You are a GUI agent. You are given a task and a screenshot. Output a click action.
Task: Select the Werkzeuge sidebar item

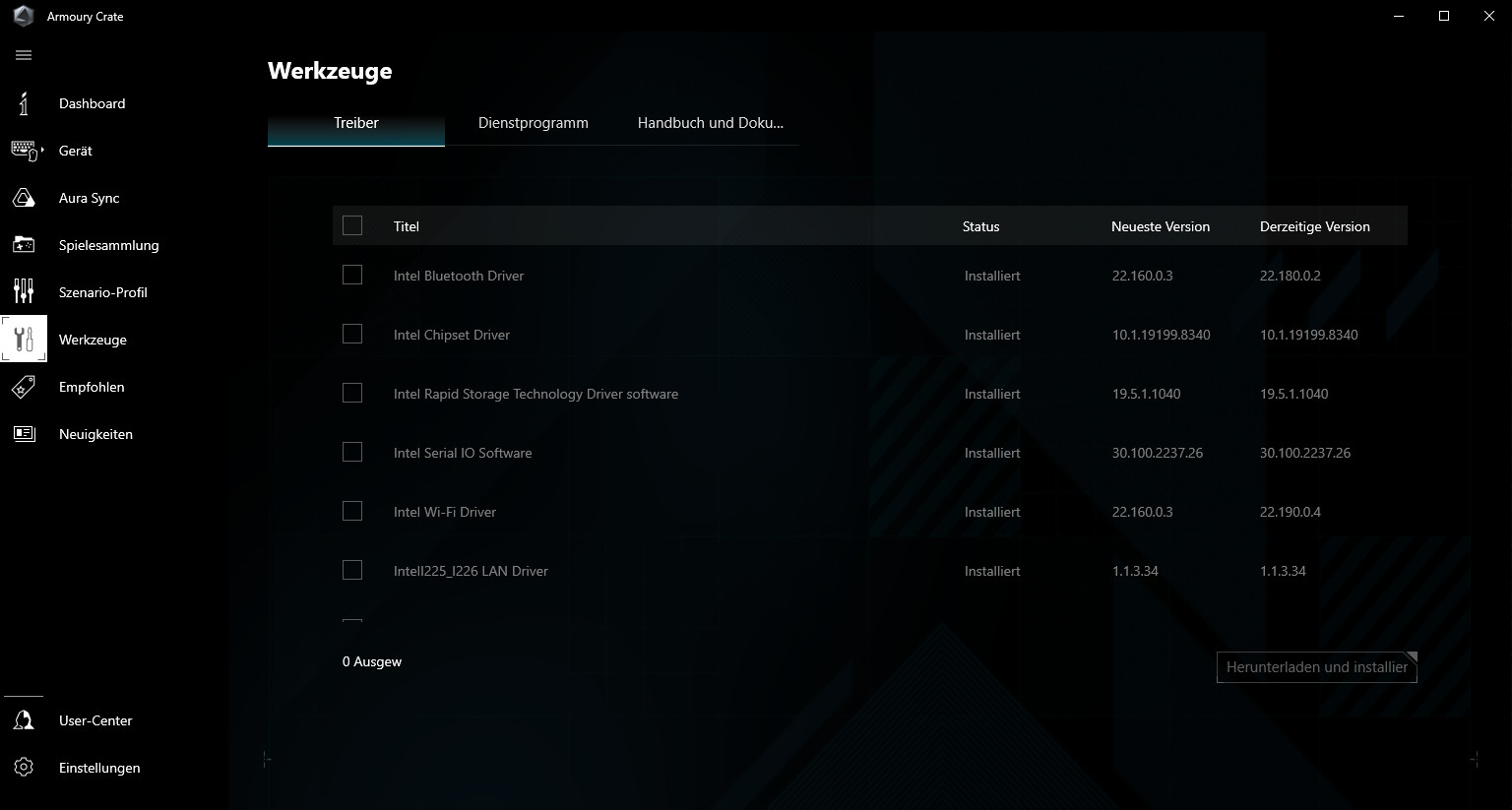tap(93, 340)
